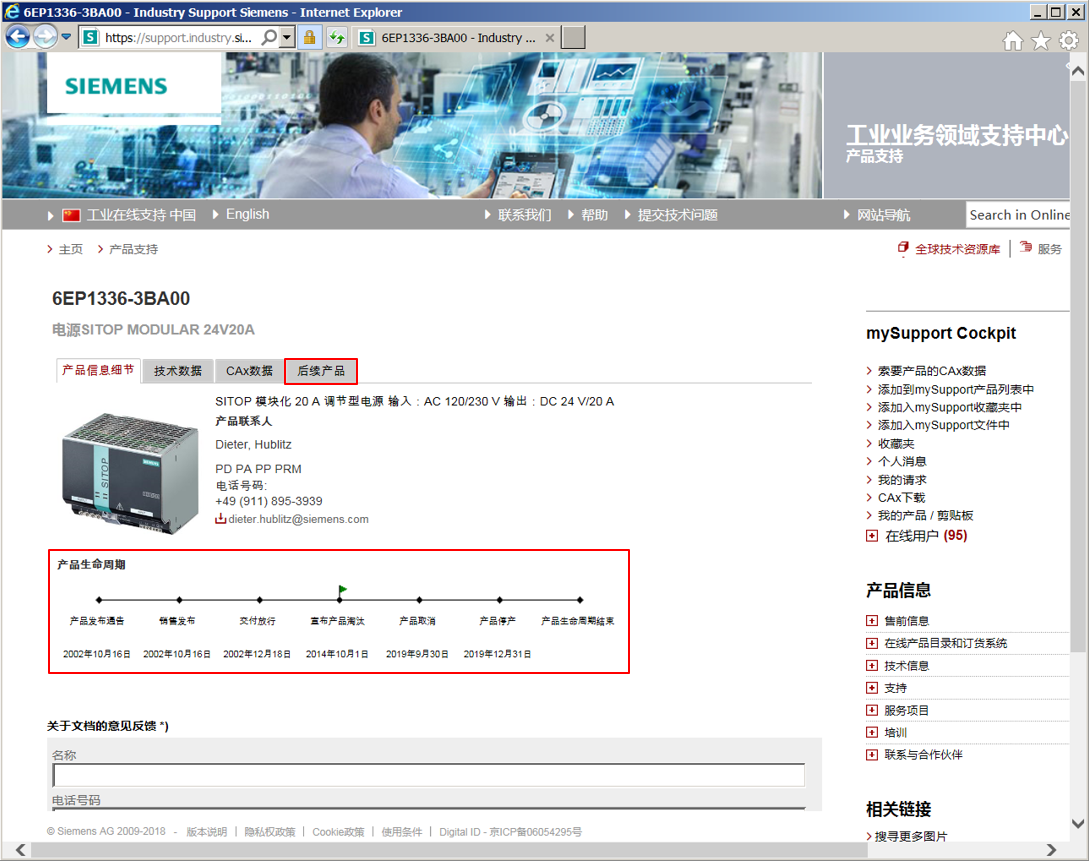
Task: Open the recent pages dropdown arrow
Action: click(66, 37)
